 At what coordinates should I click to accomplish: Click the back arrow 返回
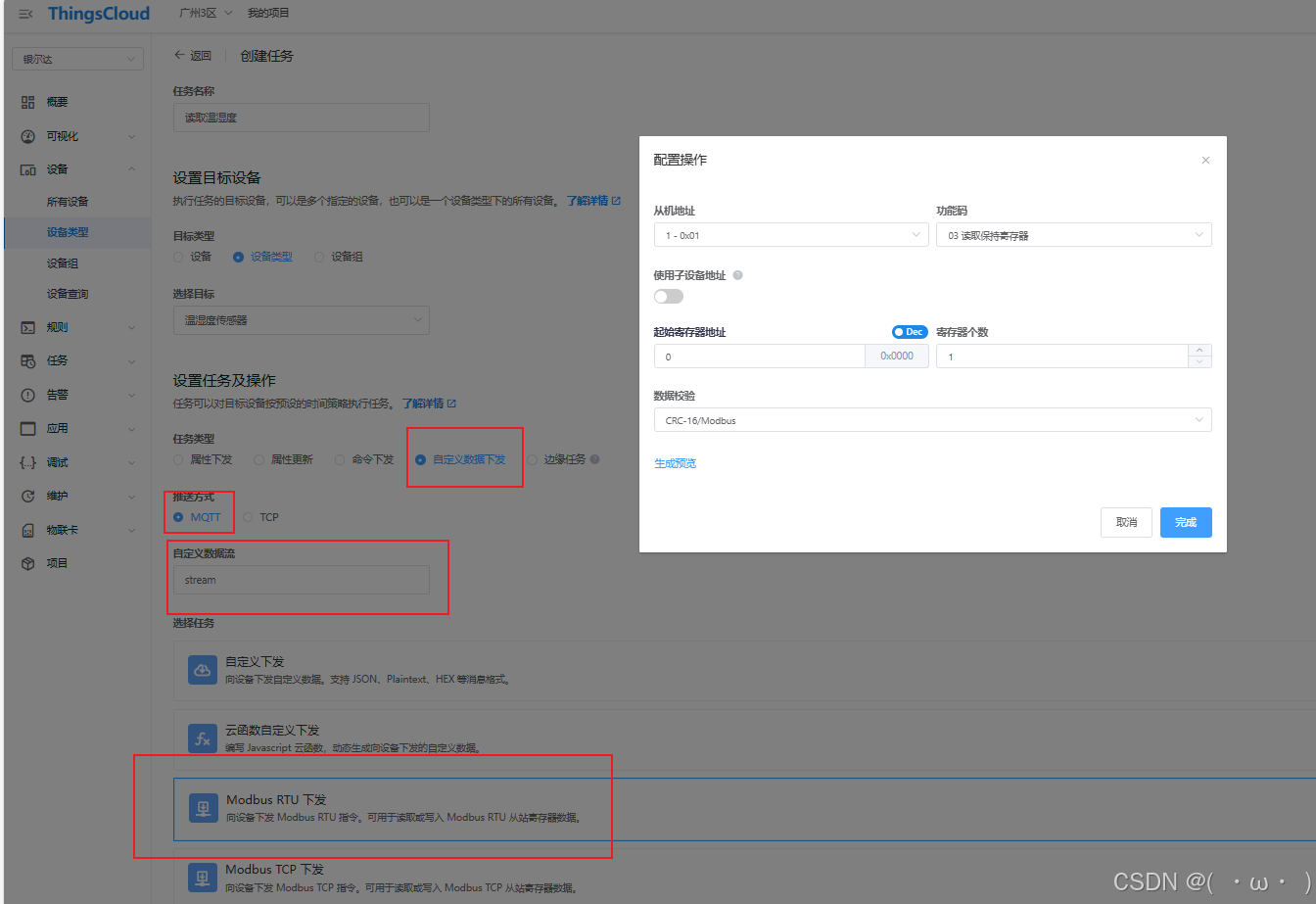pos(192,56)
